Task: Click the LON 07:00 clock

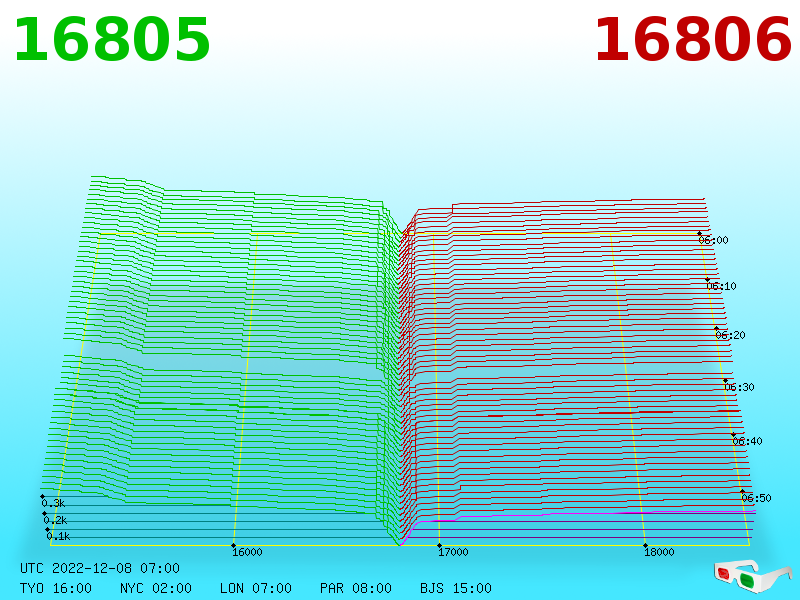Action: point(256,588)
